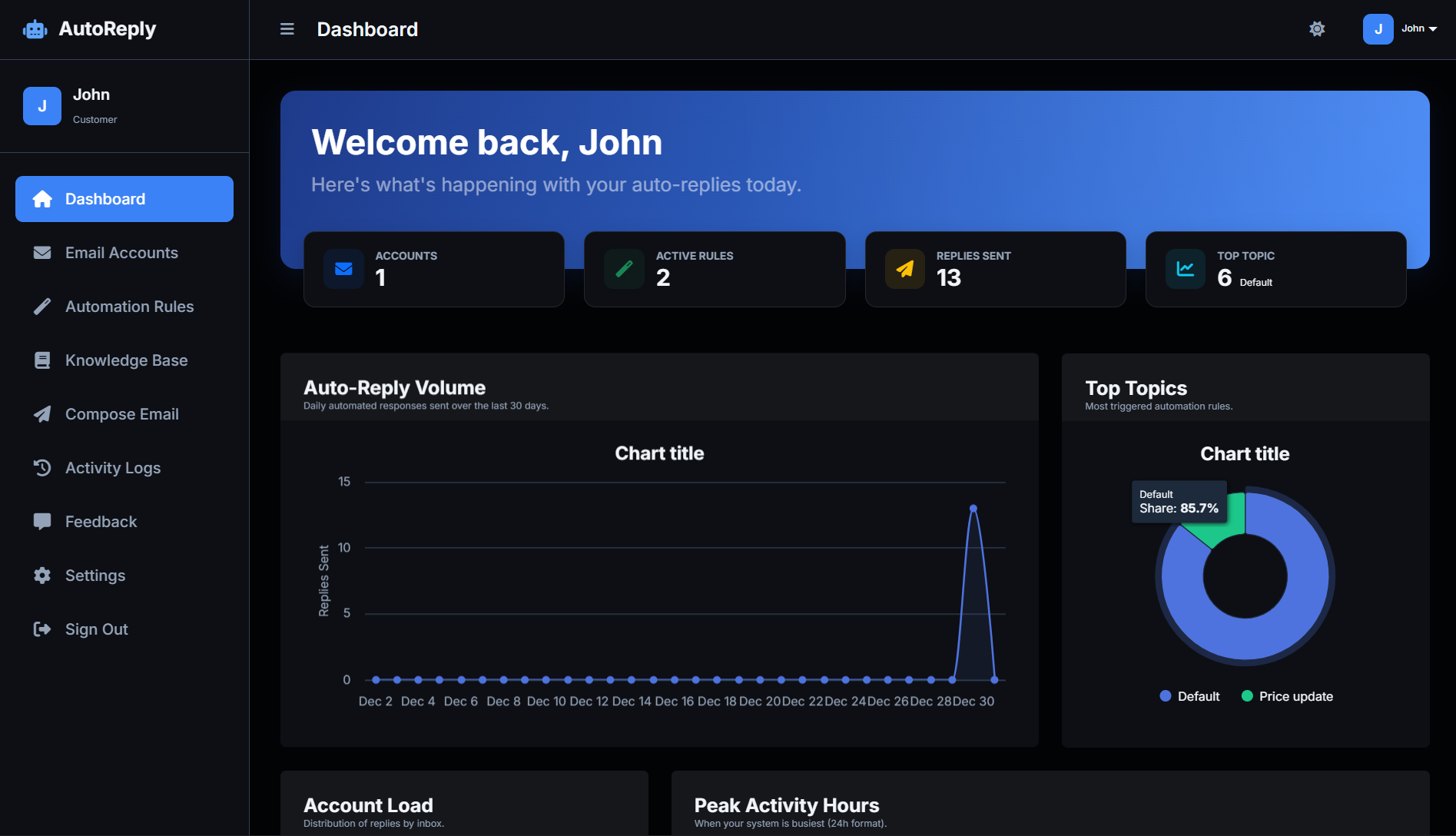This screenshot has width=1456, height=836.
Task: Click the Feedback chat bubble icon
Action: pyautogui.click(x=43, y=521)
